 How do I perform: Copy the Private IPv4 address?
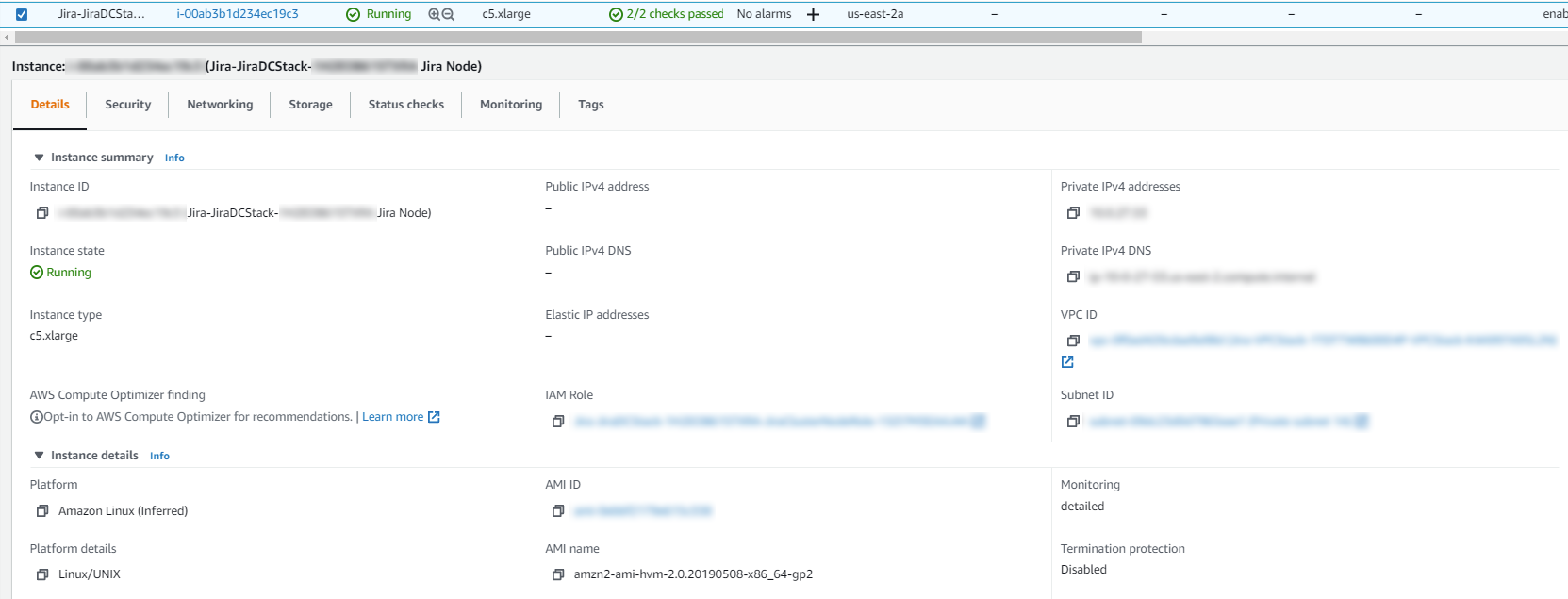pos(1073,213)
